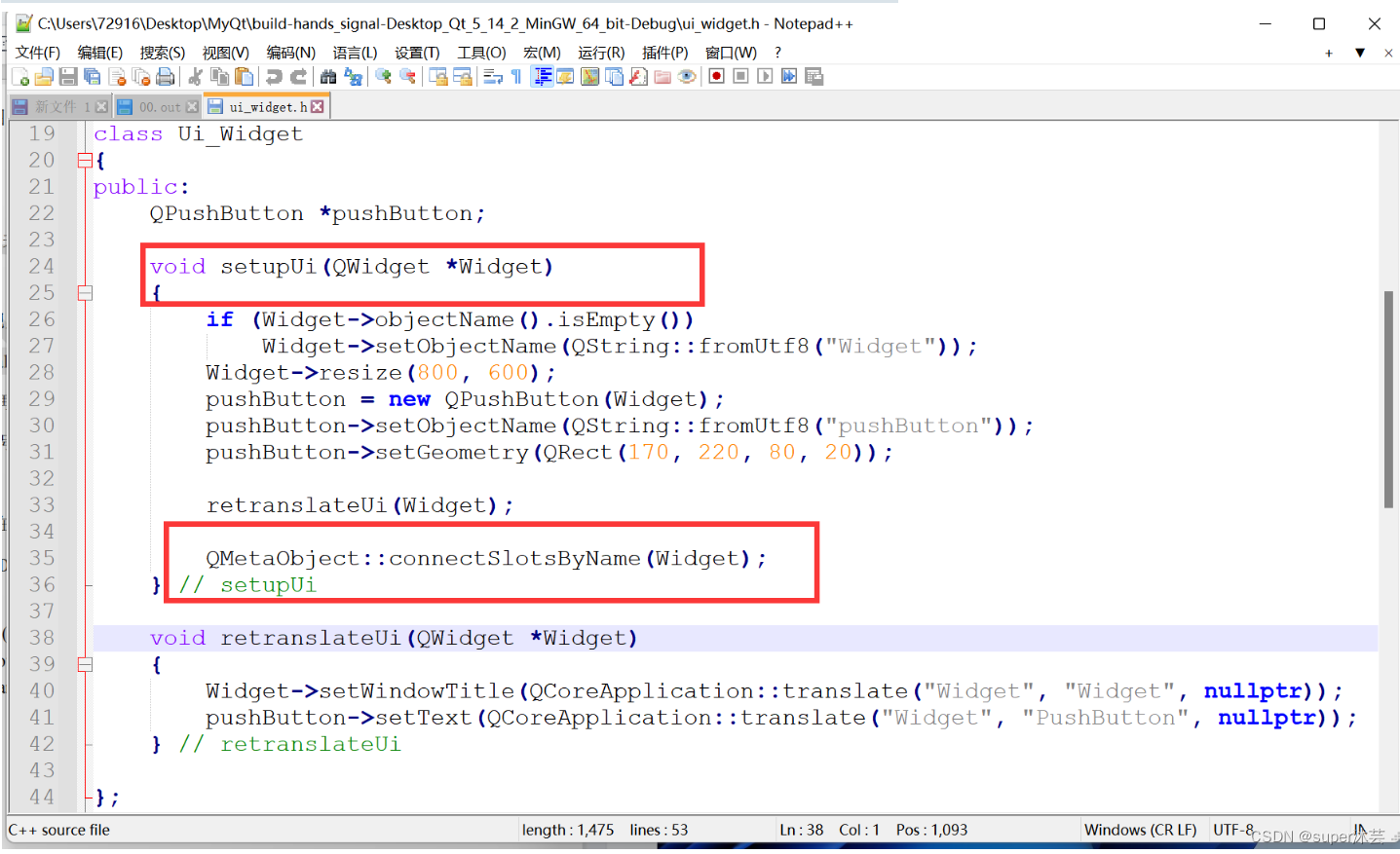Click the plus button right of menu bar
This screenshot has width=1400, height=854.
[x=1329, y=54]
